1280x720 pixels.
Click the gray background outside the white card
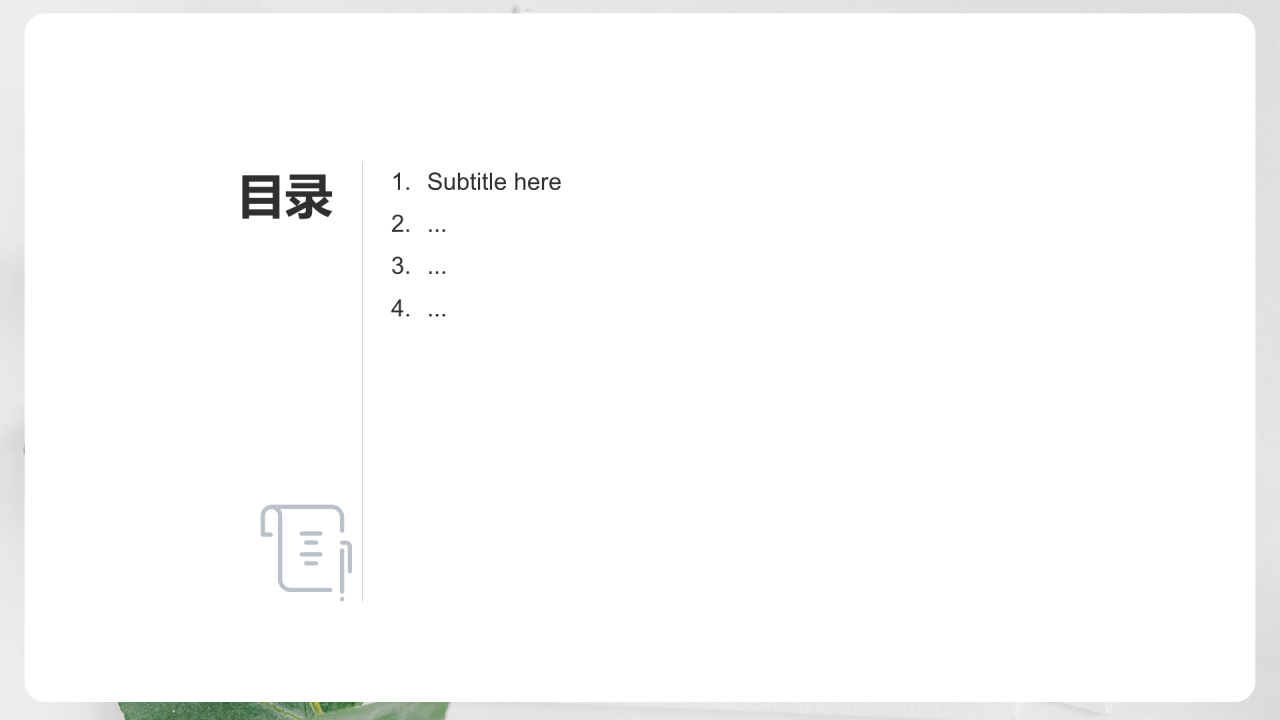pos(11,300)
